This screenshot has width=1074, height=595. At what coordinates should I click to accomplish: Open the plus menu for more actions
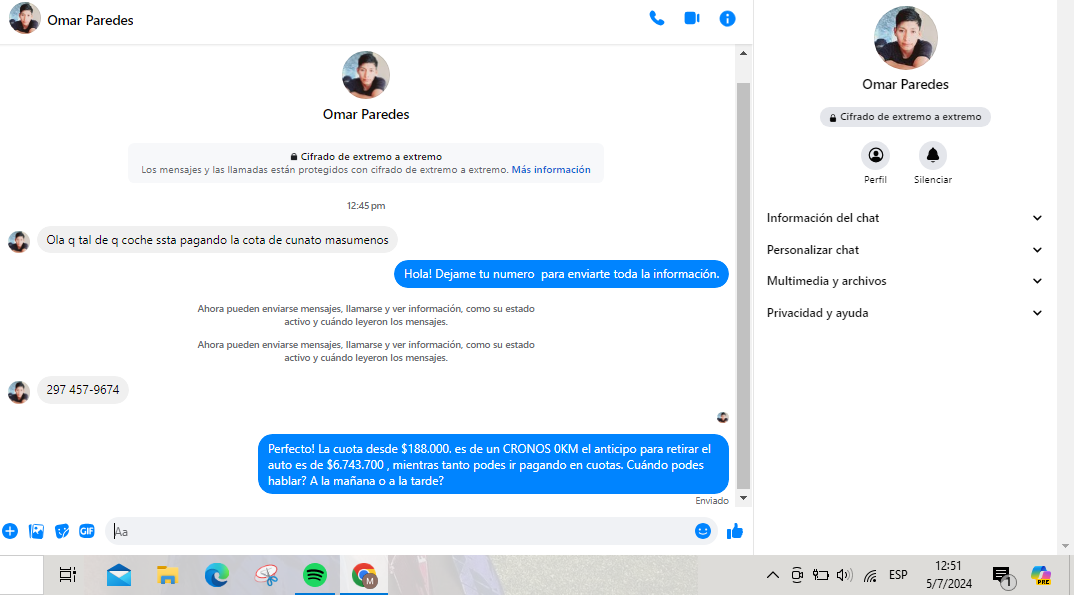pyautogui.click(x=10, y=531)
